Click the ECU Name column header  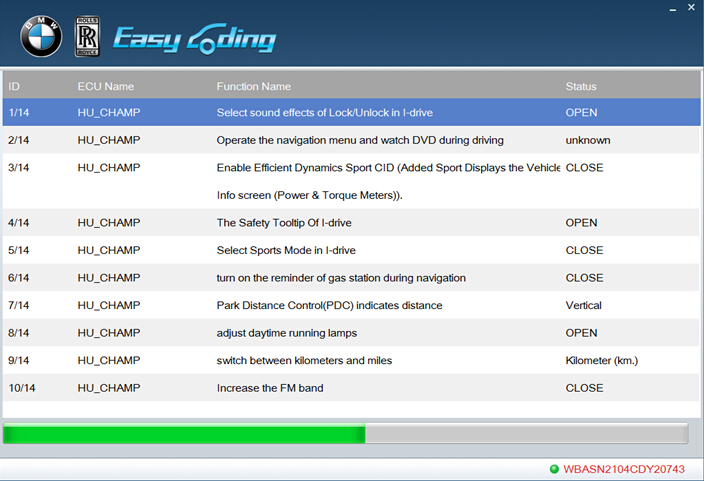106,86
